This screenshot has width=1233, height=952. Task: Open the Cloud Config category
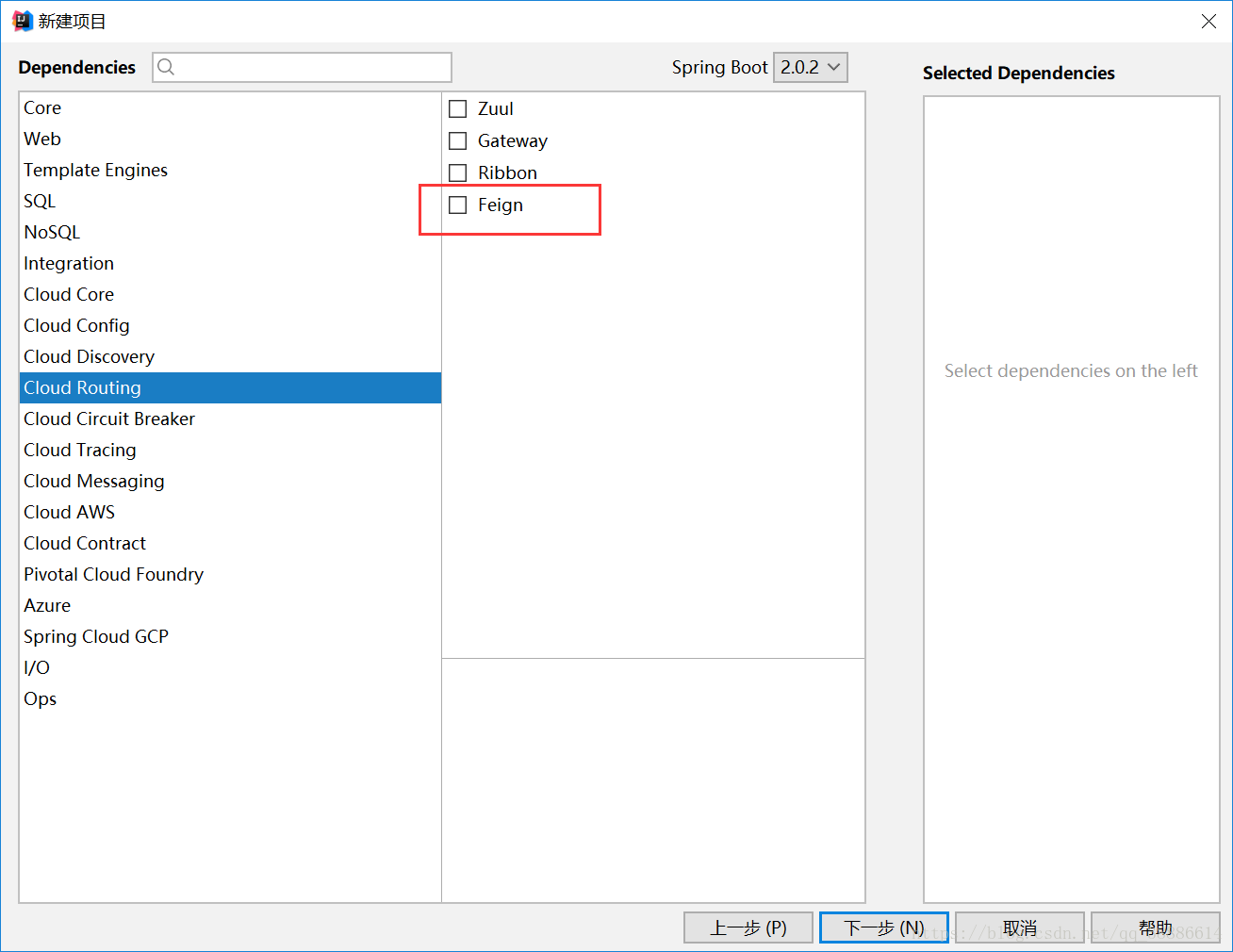coord(230,325)
